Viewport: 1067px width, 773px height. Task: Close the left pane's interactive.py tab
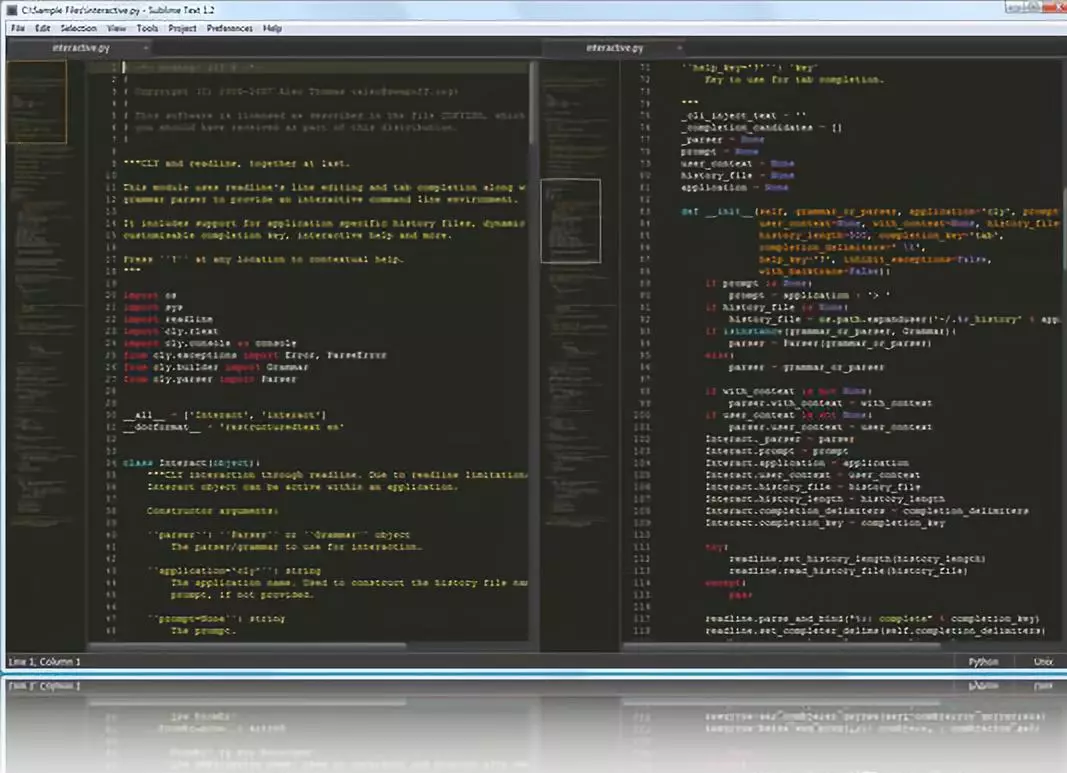click(146, 48)
